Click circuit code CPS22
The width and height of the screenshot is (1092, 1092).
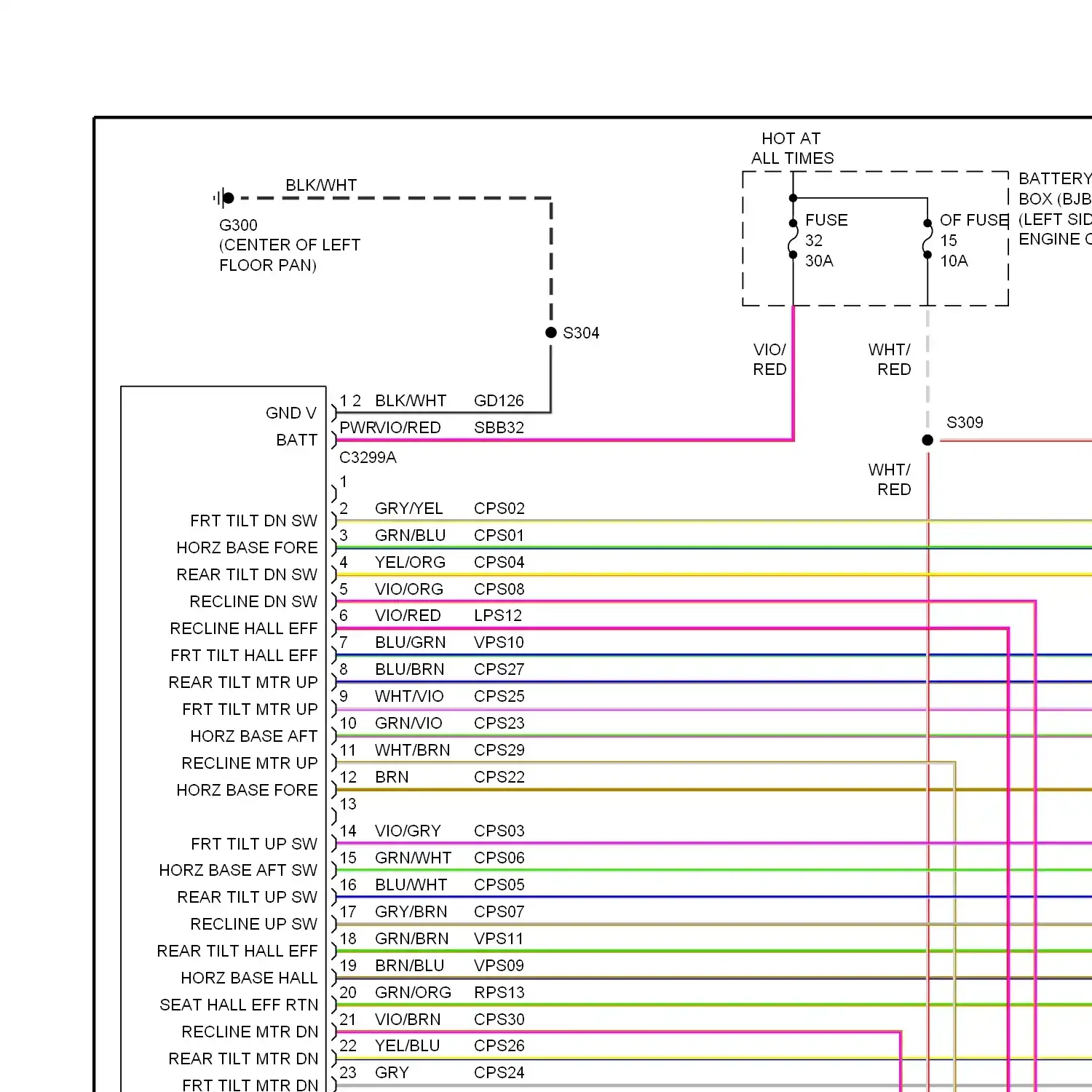[499, 778]
